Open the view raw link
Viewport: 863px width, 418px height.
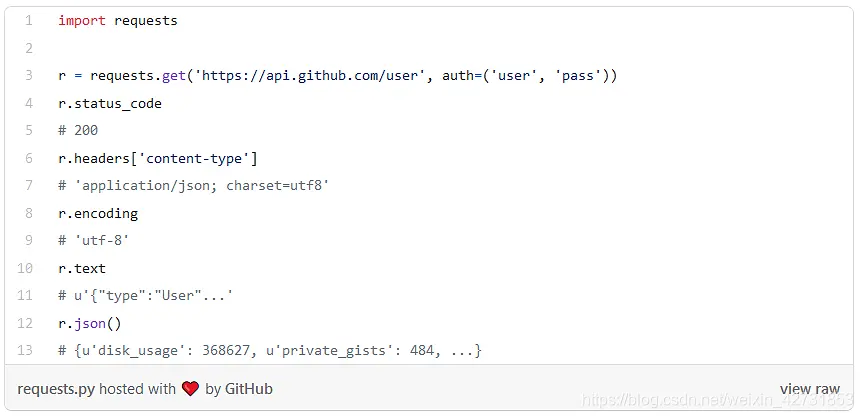point(810,389)
